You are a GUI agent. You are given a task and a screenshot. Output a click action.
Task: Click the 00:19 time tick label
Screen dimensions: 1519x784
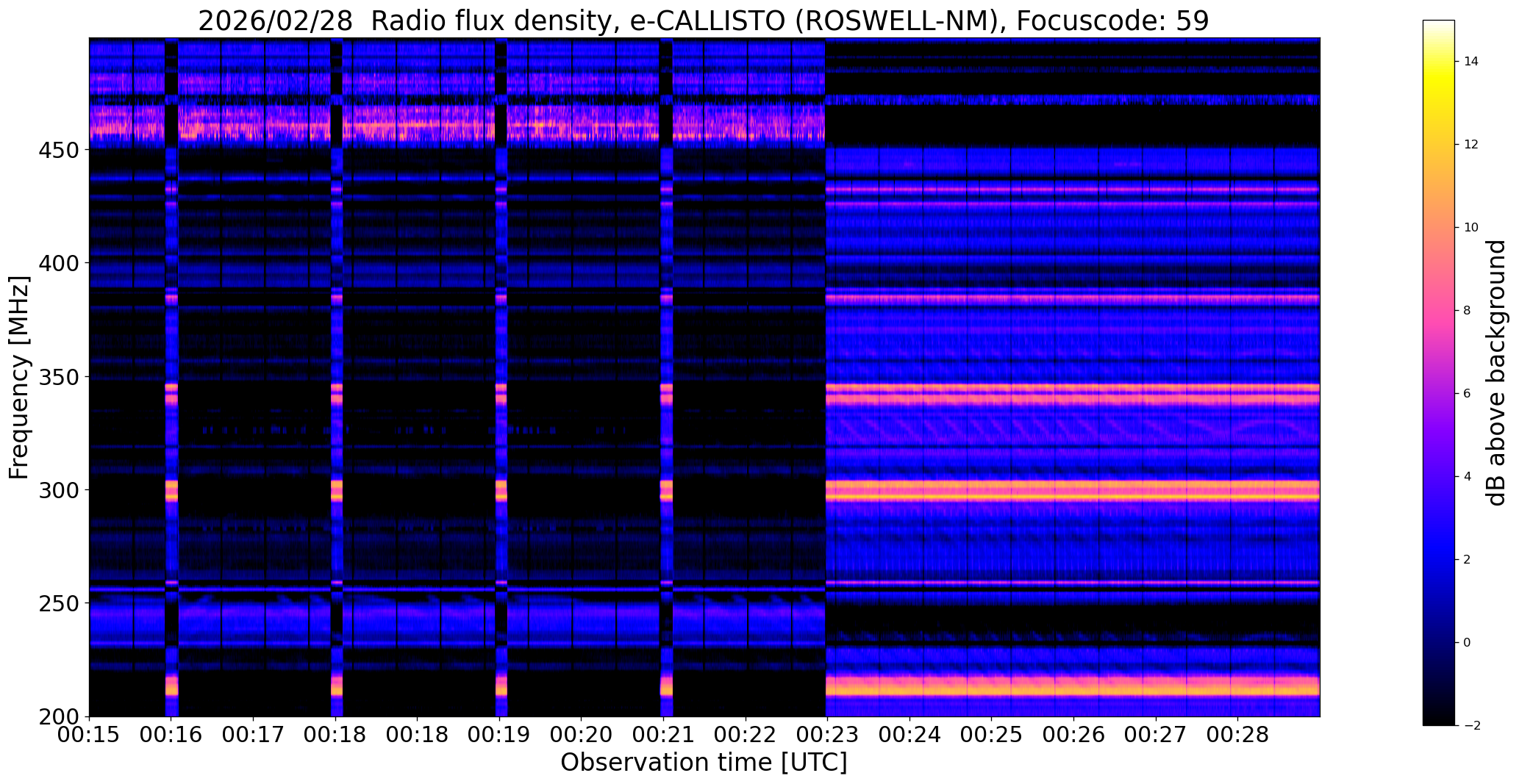coord(500,736)
